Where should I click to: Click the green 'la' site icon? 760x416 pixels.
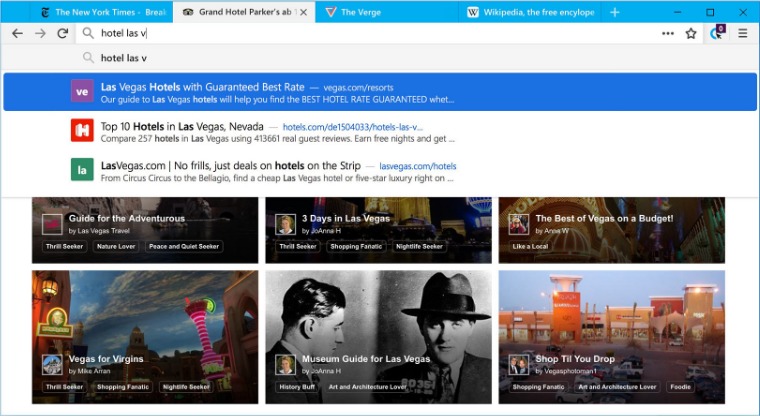(x=82, y=170)
